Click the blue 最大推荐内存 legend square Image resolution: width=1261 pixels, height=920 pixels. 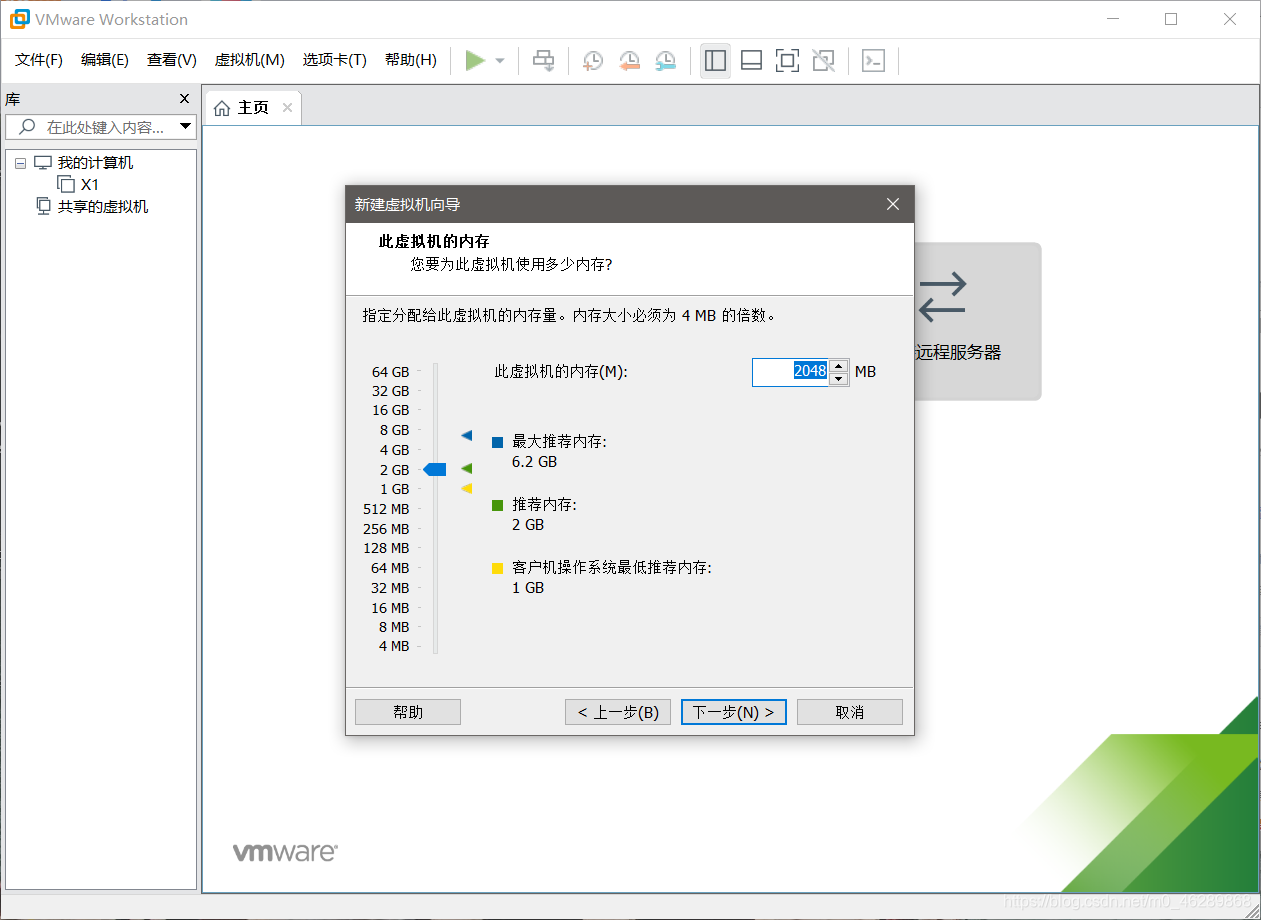click(x=497, y=442)
